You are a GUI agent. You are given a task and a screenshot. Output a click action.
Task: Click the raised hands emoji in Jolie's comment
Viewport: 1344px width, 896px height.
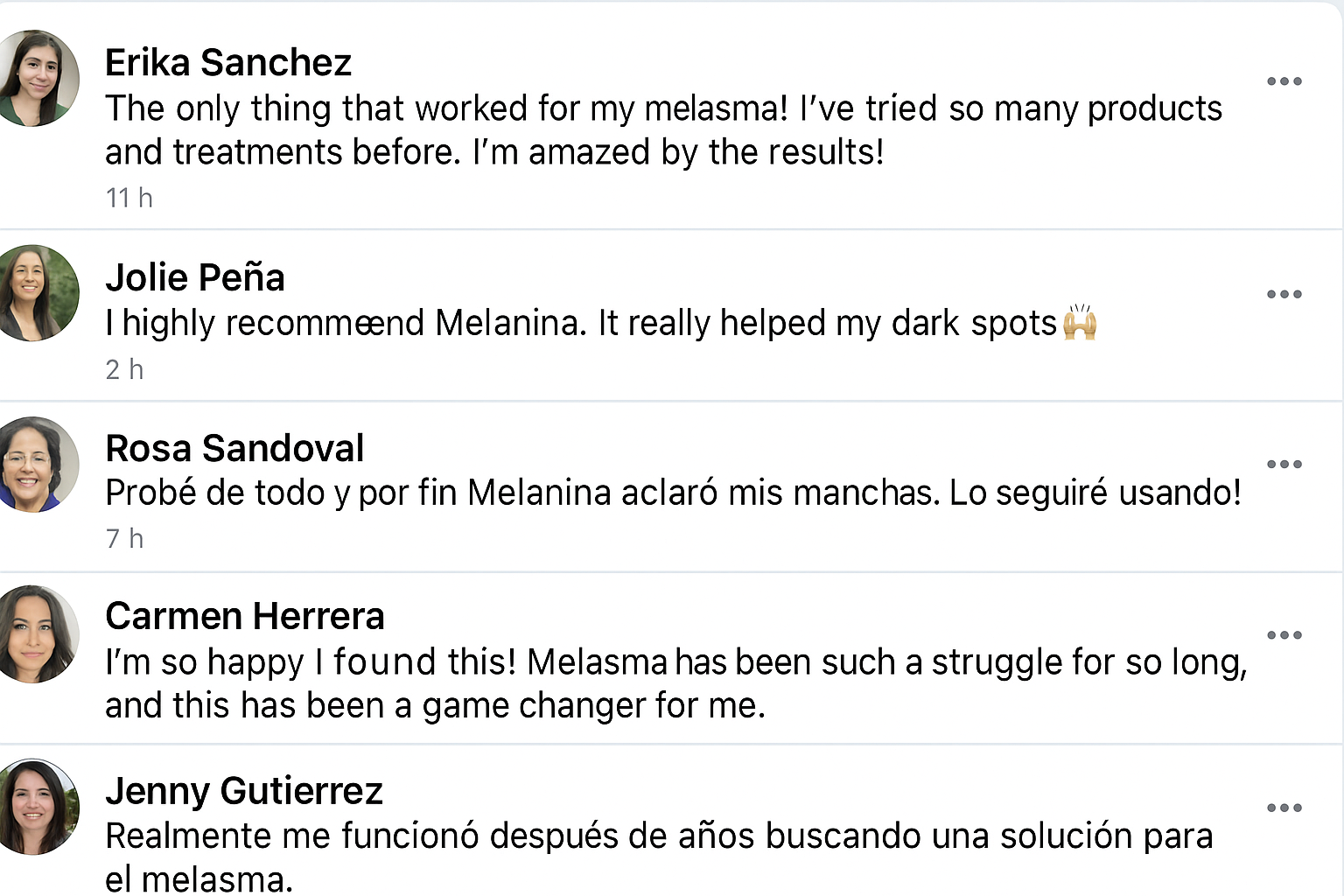pyautogui.click(x=1080, y=323)
